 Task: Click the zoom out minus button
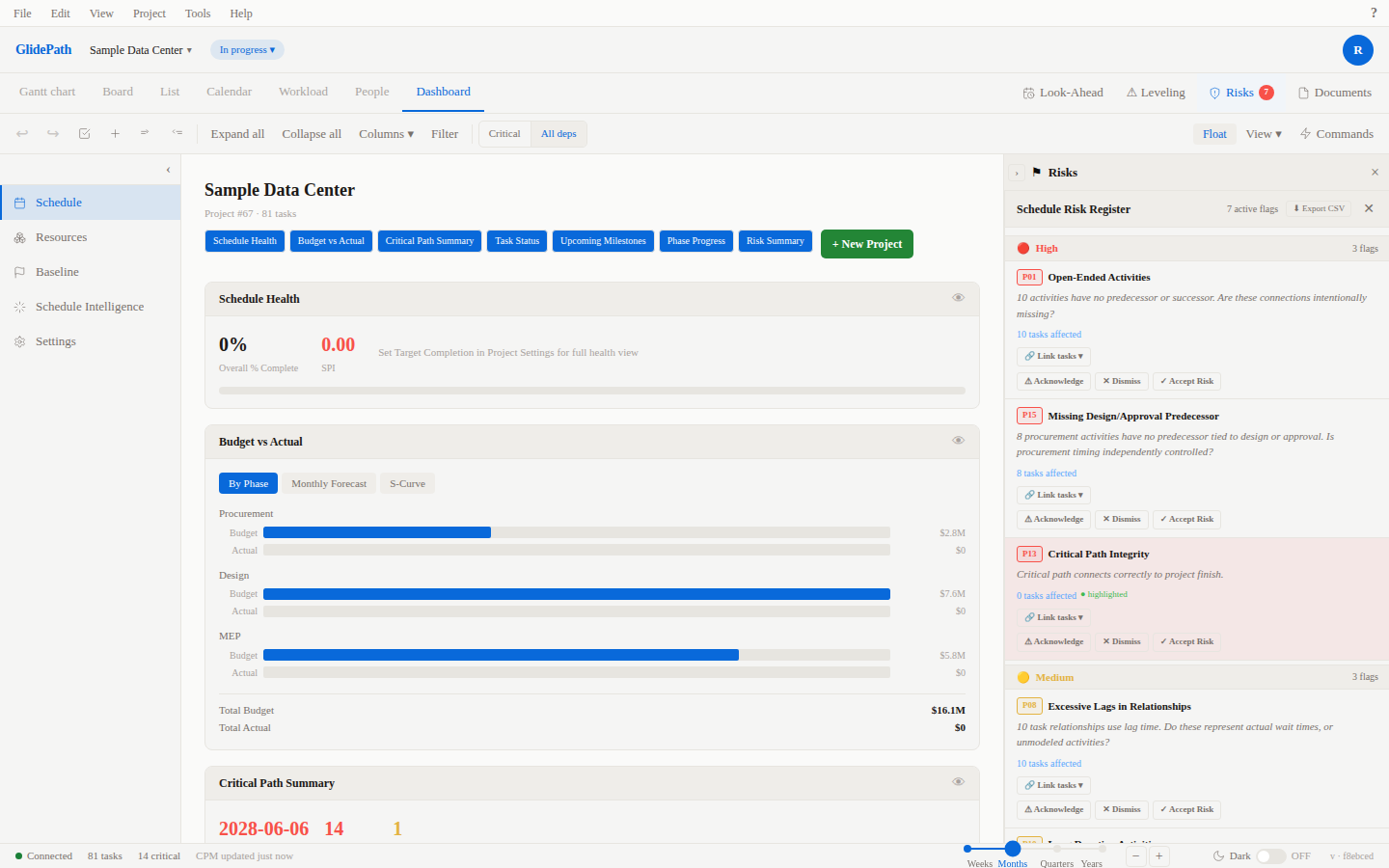click(1136, 856)
